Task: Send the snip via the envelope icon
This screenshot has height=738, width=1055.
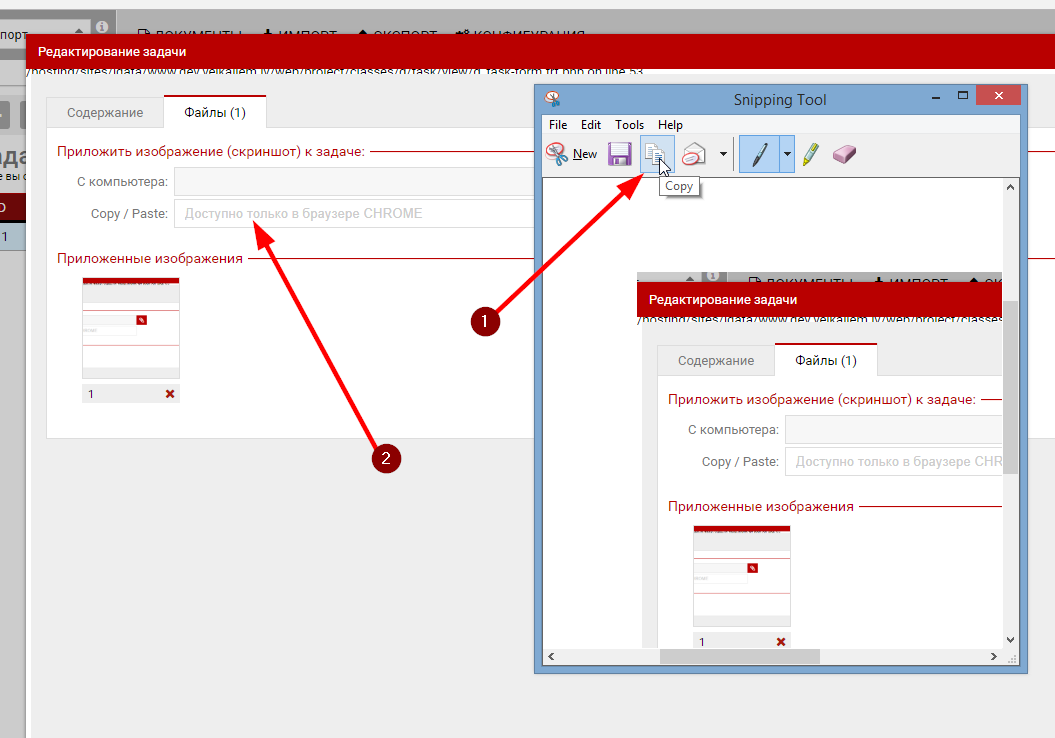Action: click(694, 154)
